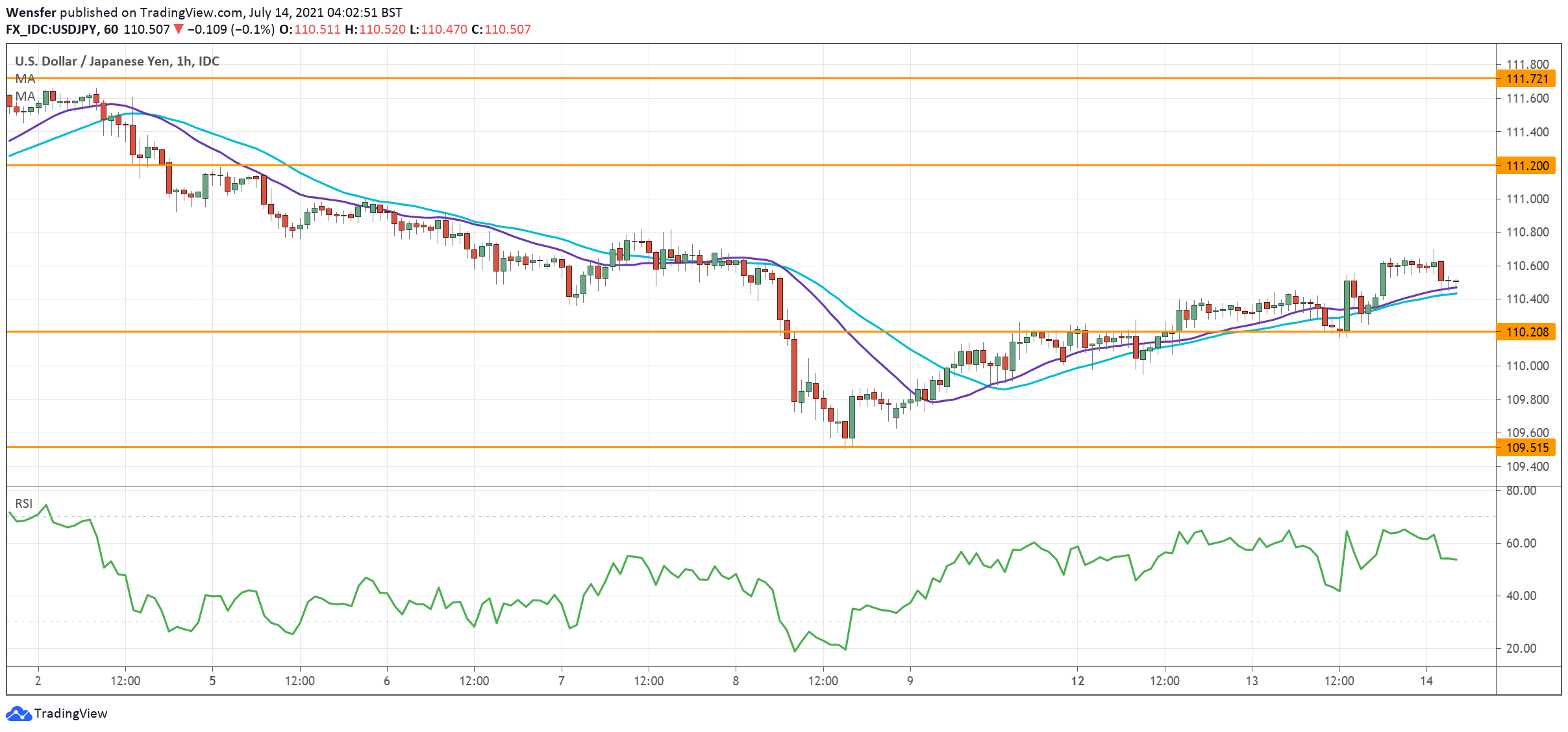Click the Wensfer author name
Image resolution: width=1568 pixels, height=732 pixels.
(31, 12)
